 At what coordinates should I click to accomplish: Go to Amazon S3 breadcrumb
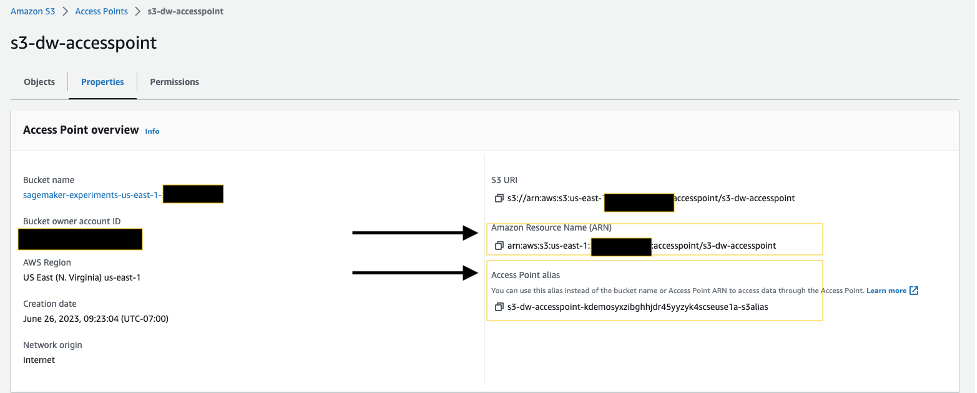[x=33, y=11]
